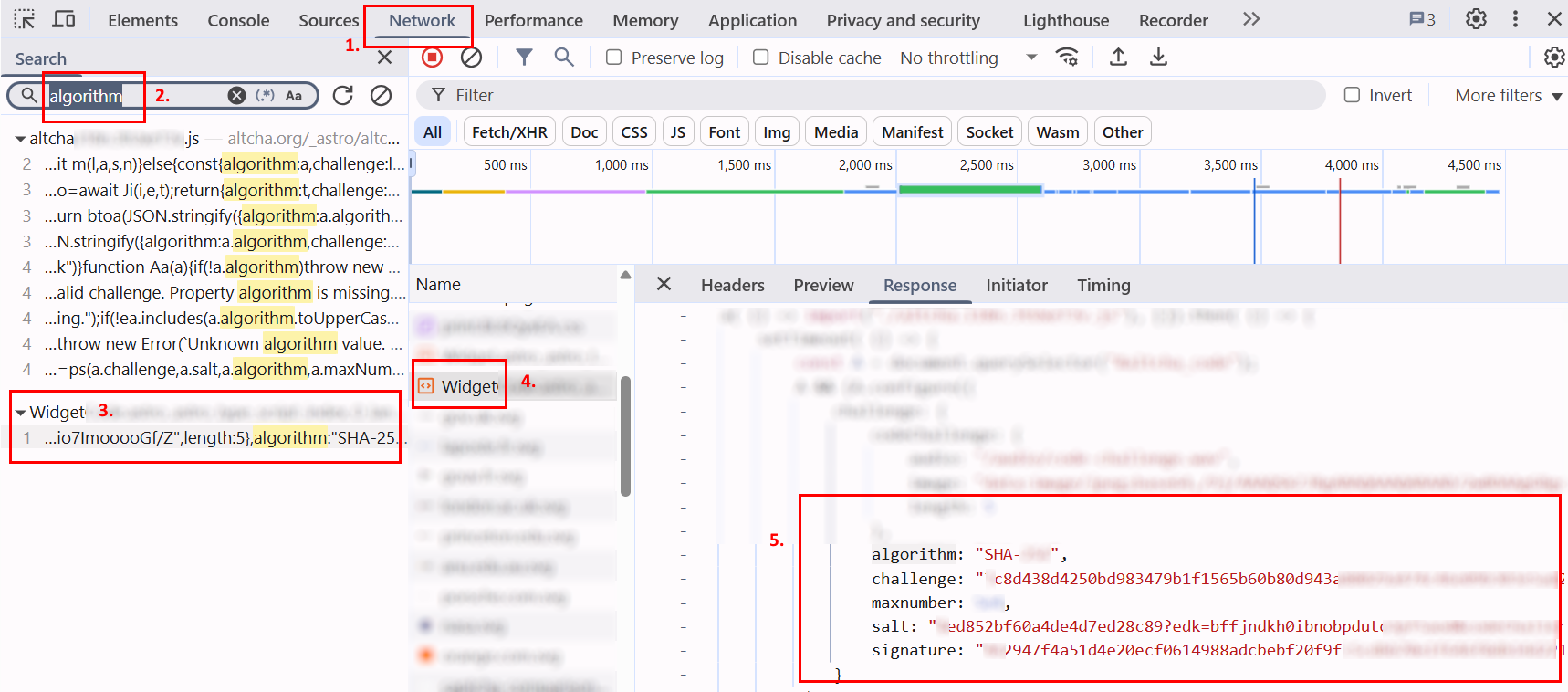Open network conditions wifi icon

[1067, 58]
